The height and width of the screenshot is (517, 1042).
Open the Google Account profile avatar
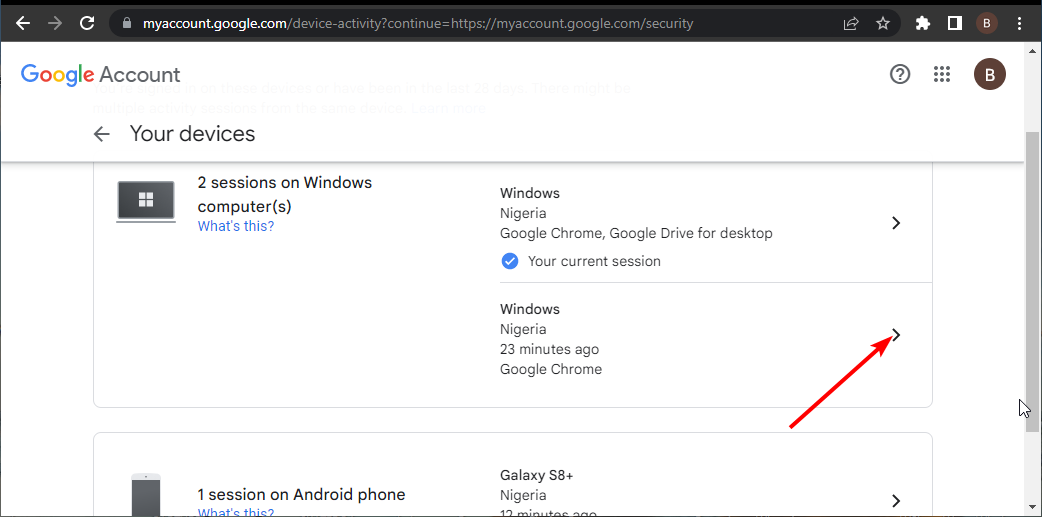click(989, 74)
